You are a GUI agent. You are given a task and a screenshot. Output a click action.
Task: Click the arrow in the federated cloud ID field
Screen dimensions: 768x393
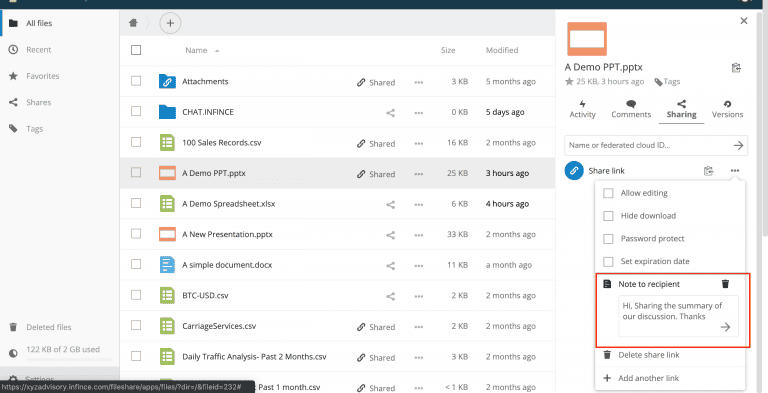coord(738,145)
